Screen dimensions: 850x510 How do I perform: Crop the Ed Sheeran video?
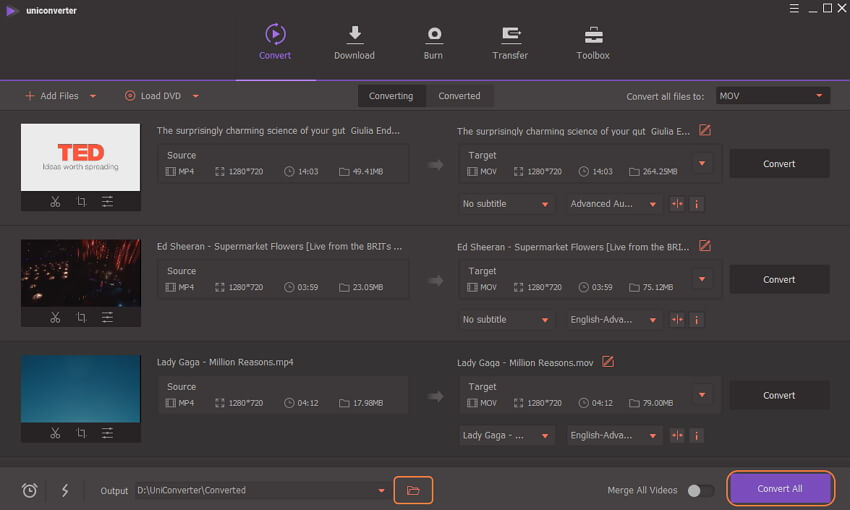(x=81, y=318)
